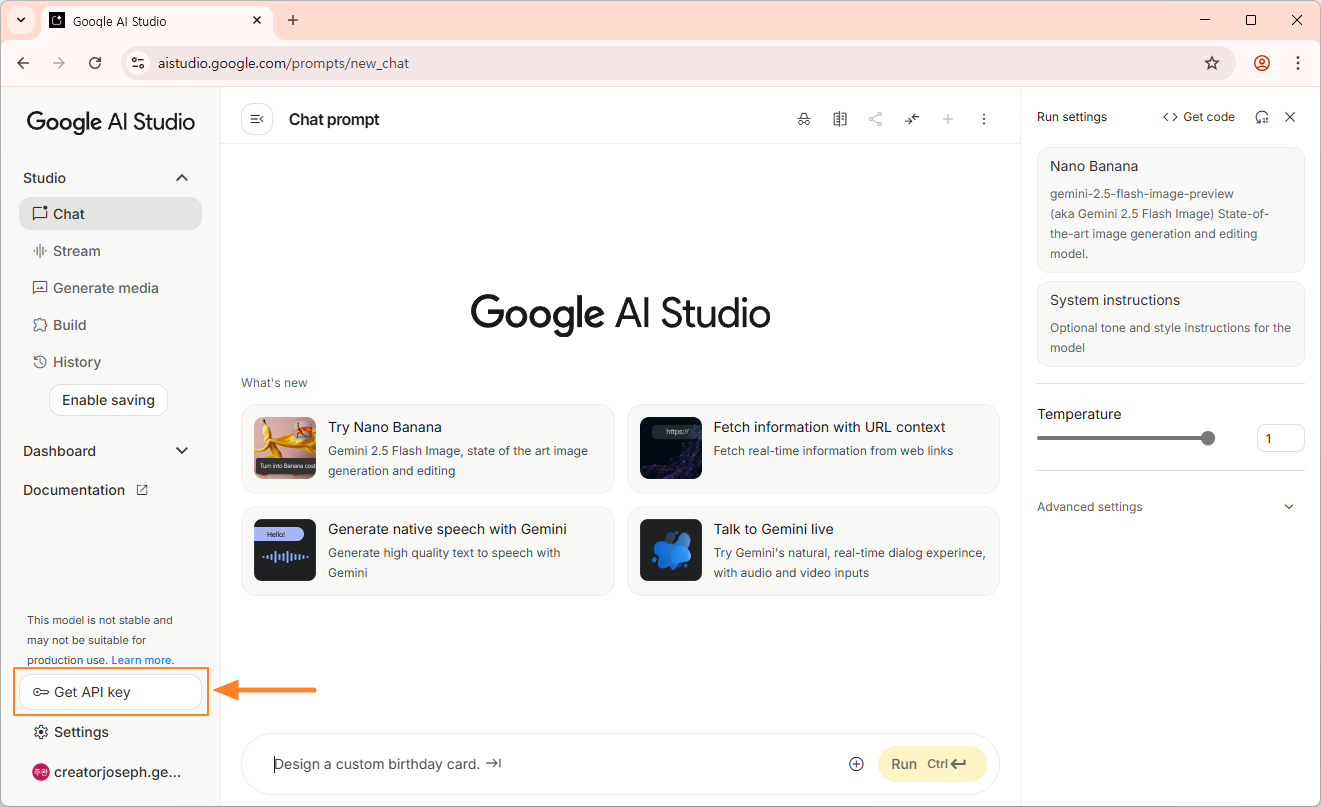The image size is (1321, 807).
Task: Open Build in the sidebar
Action: 110,325
